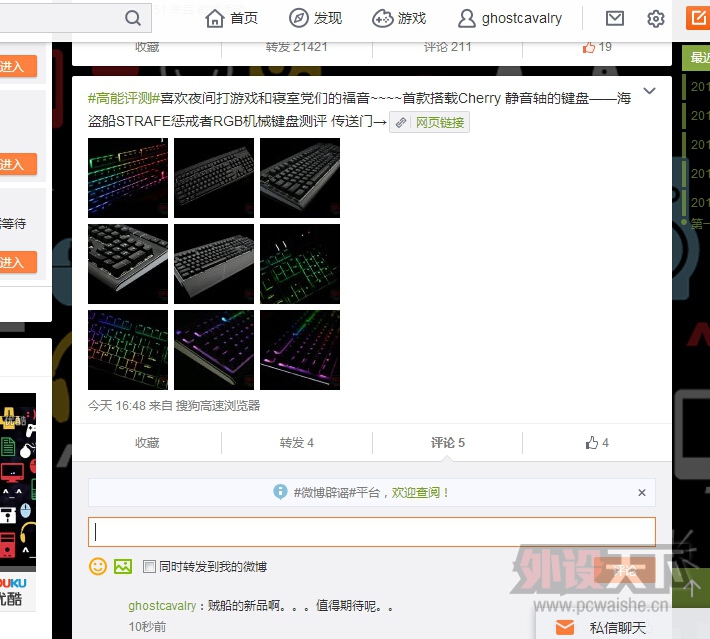Open emoji smiley picker
710x639 pixels.
(98, 567)
